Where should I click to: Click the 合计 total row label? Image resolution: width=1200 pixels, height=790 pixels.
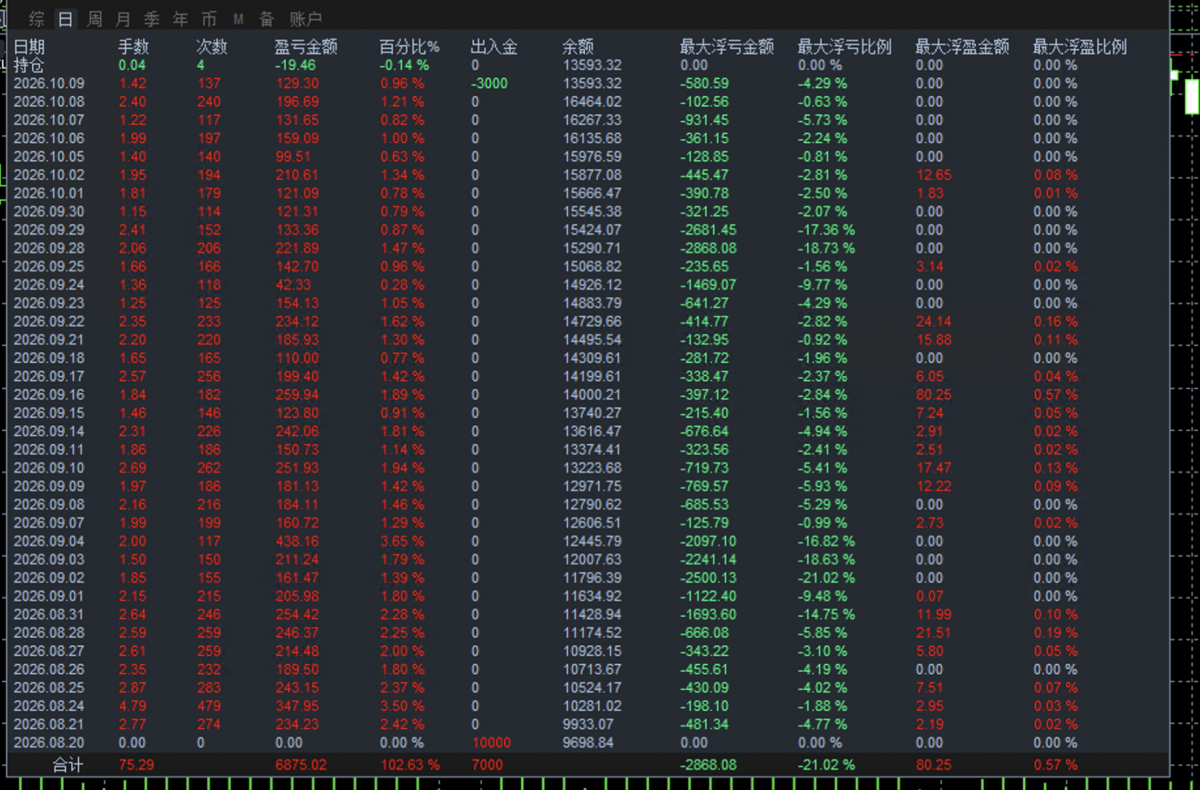coord(68,765)
